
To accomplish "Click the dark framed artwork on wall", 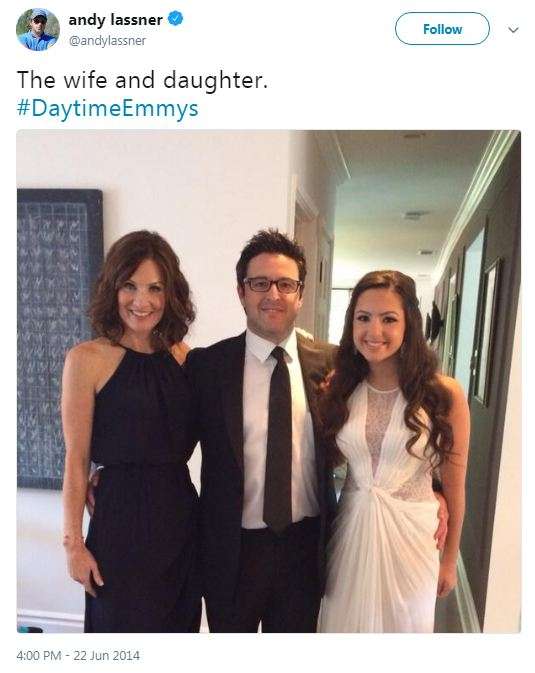I will tap(58, 339).
